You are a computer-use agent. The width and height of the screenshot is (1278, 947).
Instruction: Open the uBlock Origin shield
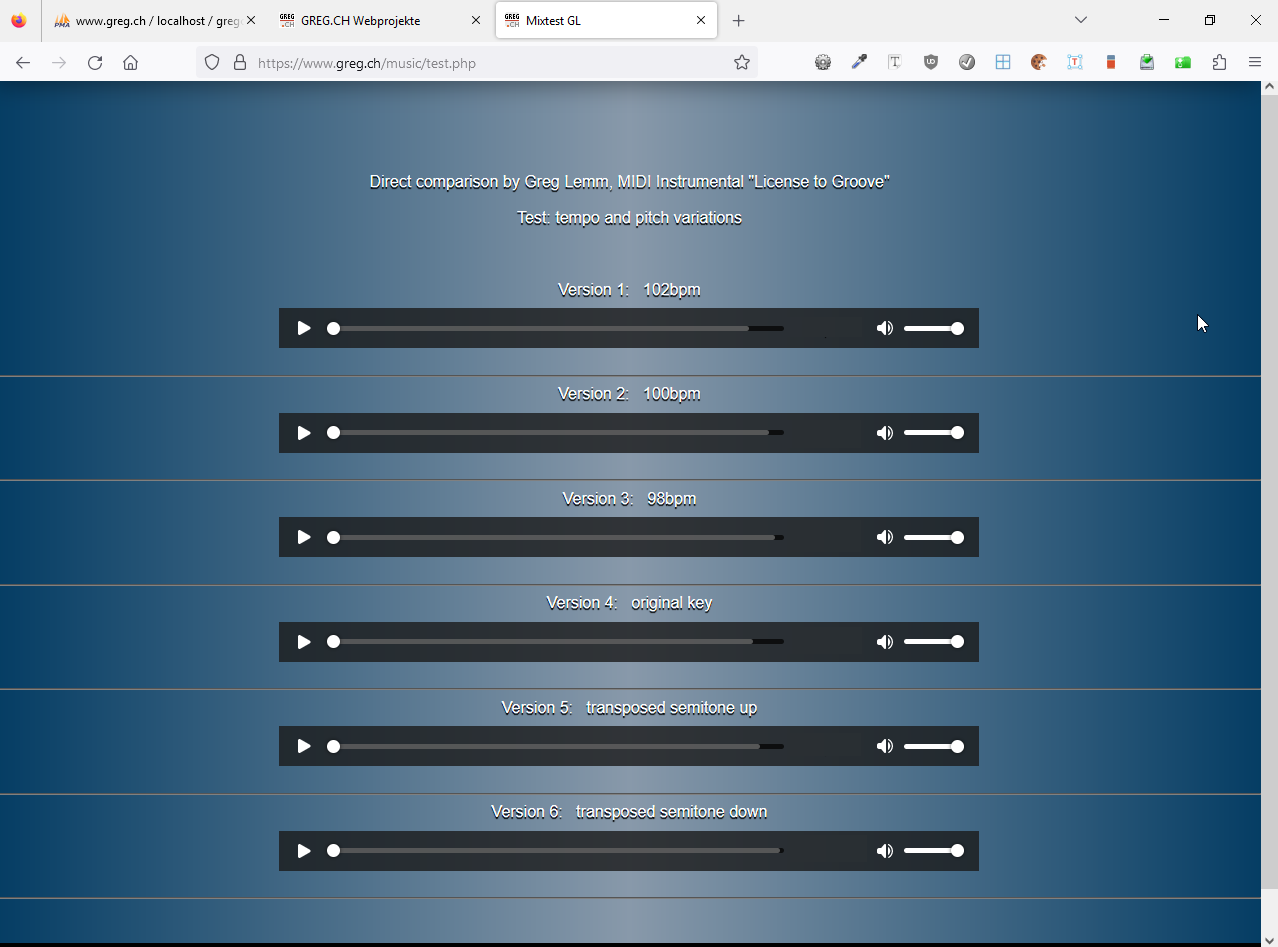(931, 62)
